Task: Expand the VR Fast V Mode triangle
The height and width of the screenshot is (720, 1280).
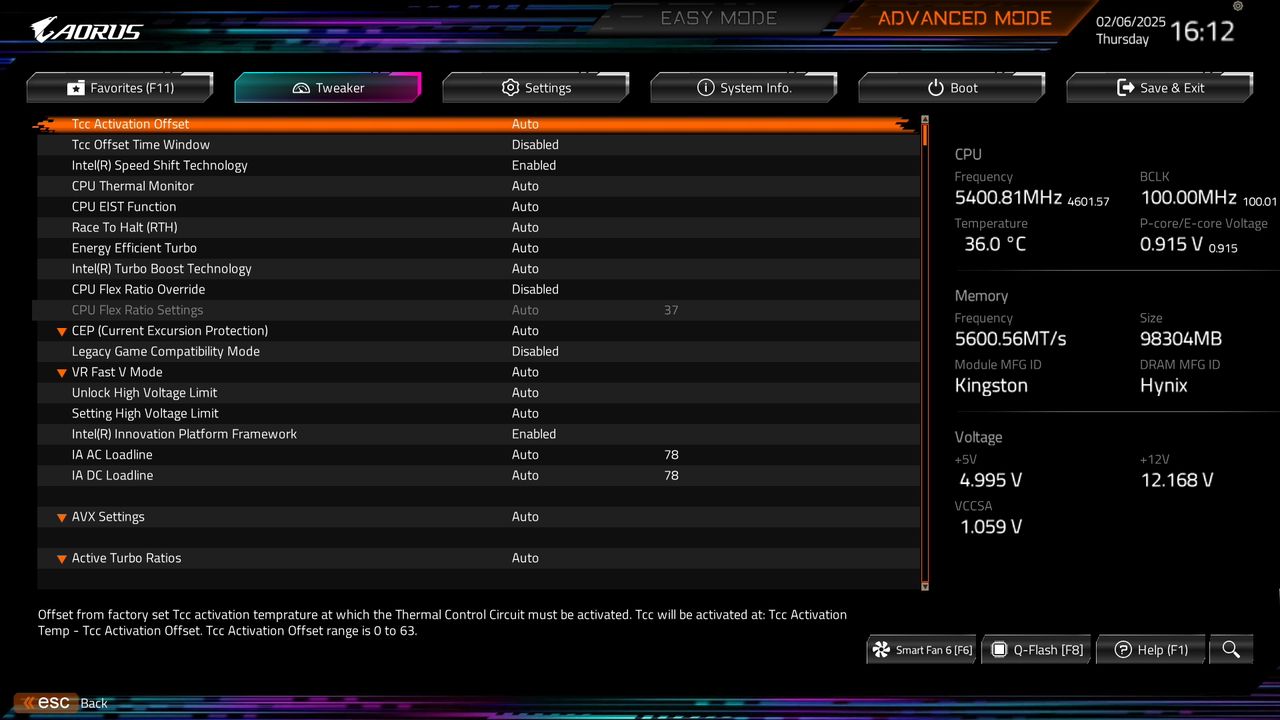Action: (x=62, y=373)
